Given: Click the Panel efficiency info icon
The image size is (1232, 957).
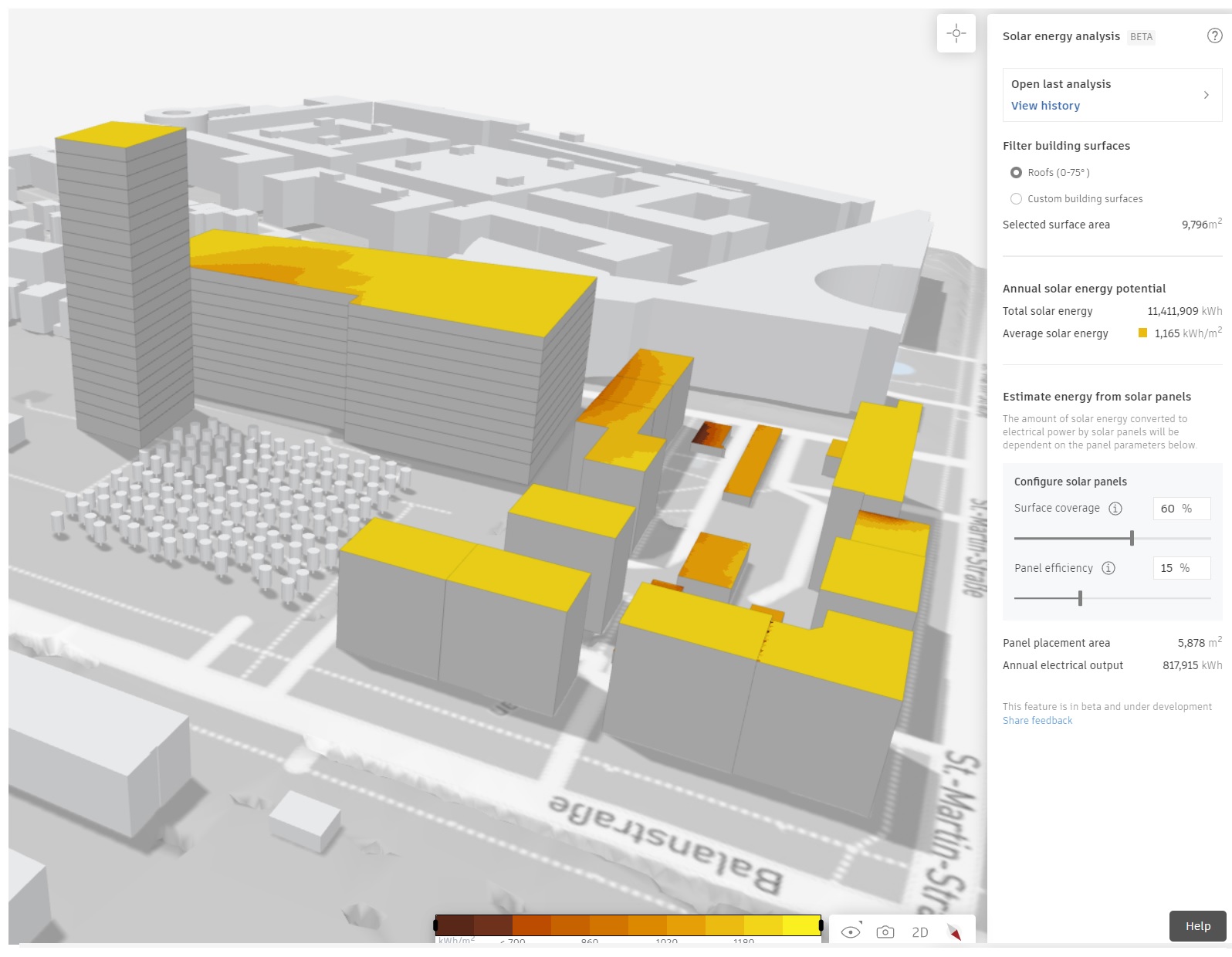Looking at the screenshot, I should pos(1108,568).
